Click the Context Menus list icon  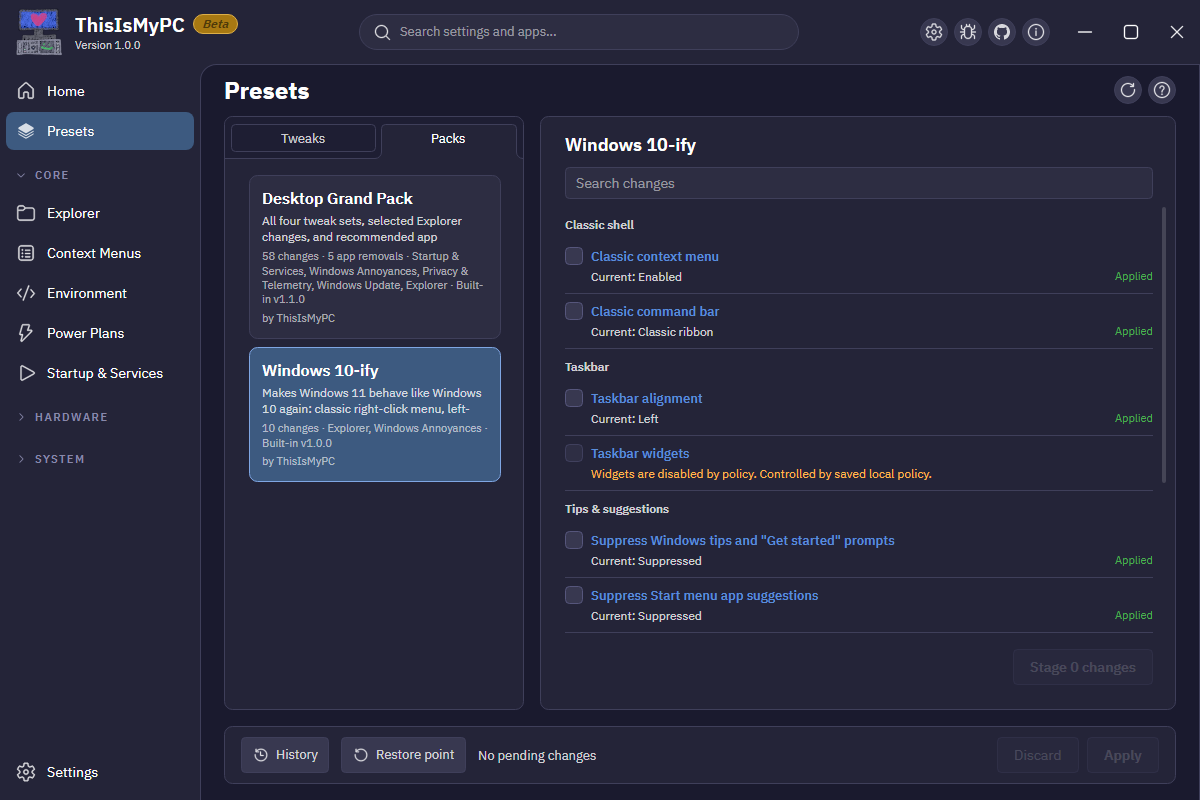[27, 253]
